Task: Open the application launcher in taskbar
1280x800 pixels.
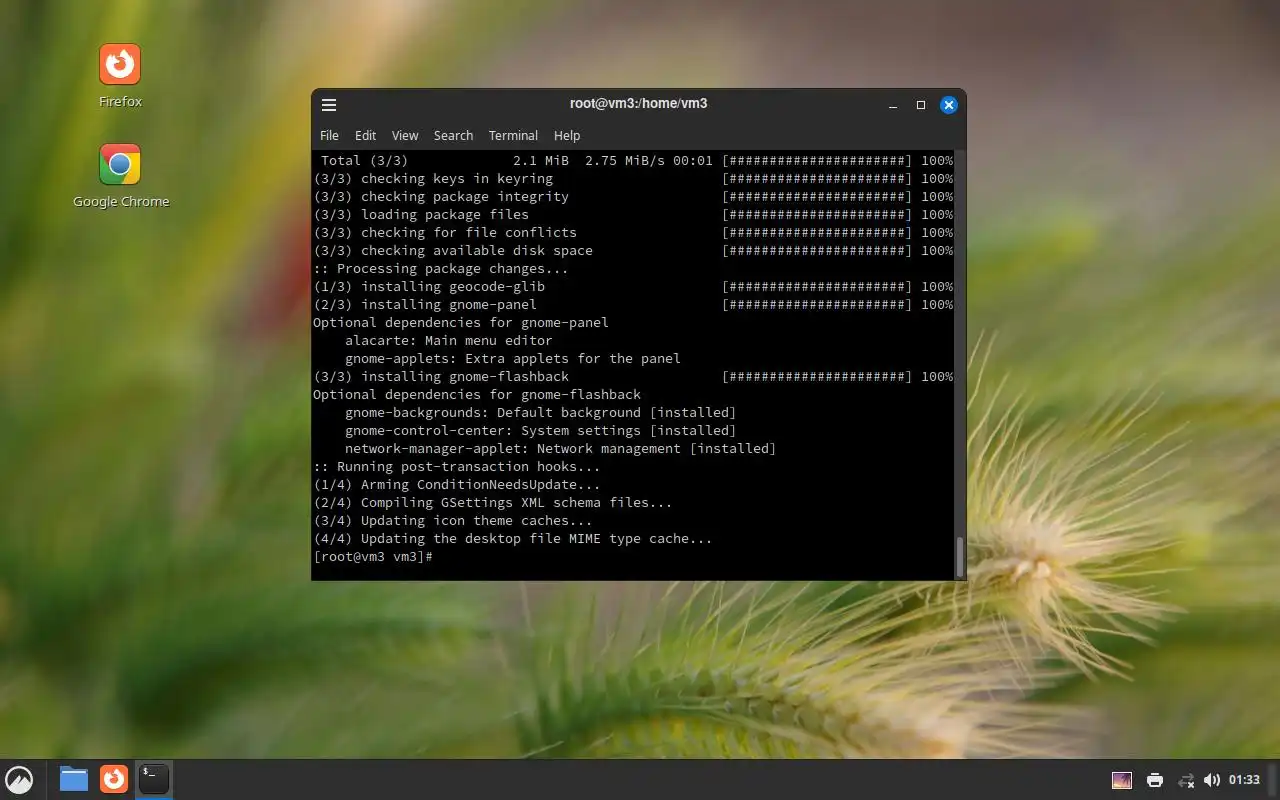Action: coord(19,779)
